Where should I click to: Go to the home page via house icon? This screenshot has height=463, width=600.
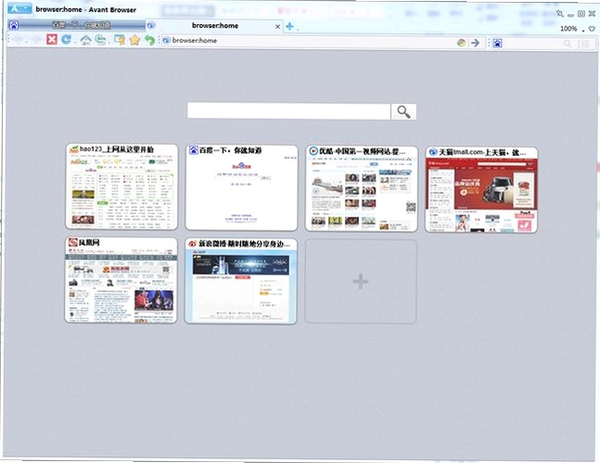pyautogui.click(x=86, y=39)
